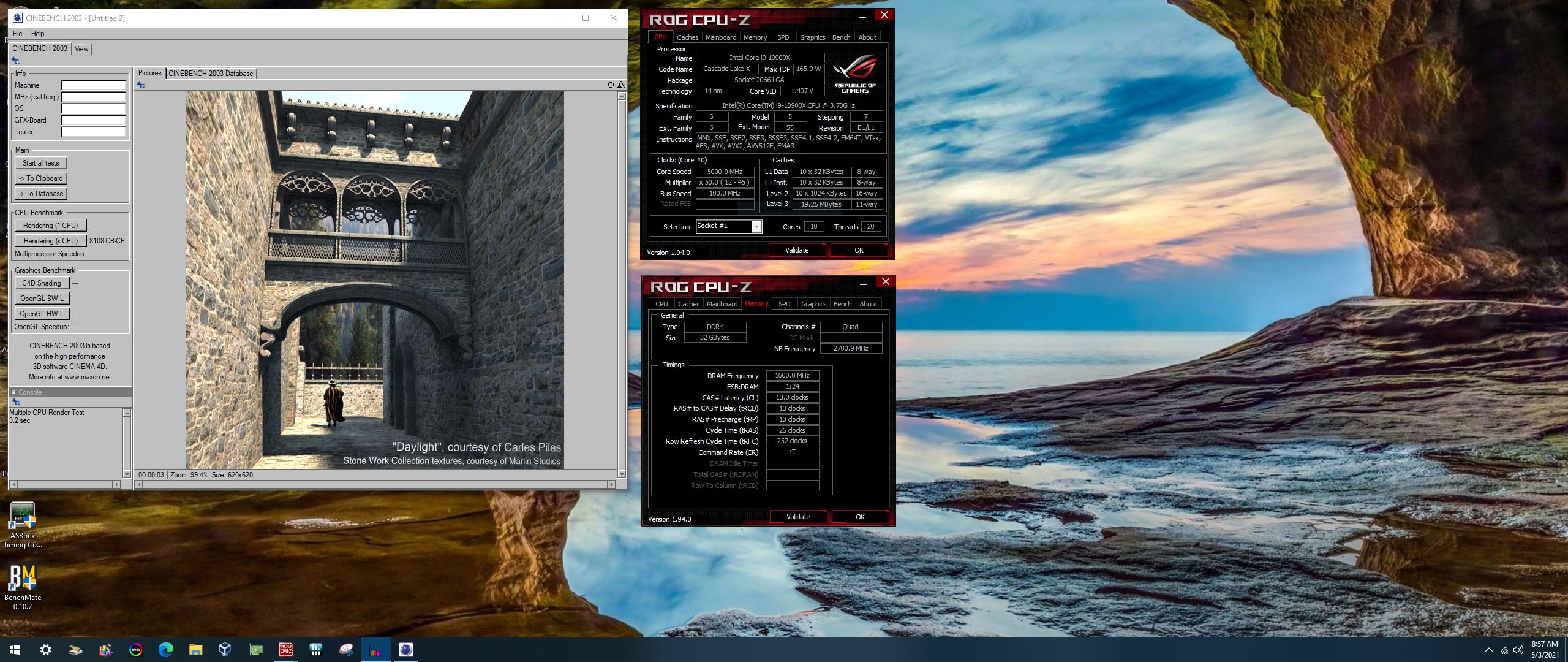Screen dimensions: 1568x662
Task: Click OK in the upper CPU-Z window
Action: point(859,250)
